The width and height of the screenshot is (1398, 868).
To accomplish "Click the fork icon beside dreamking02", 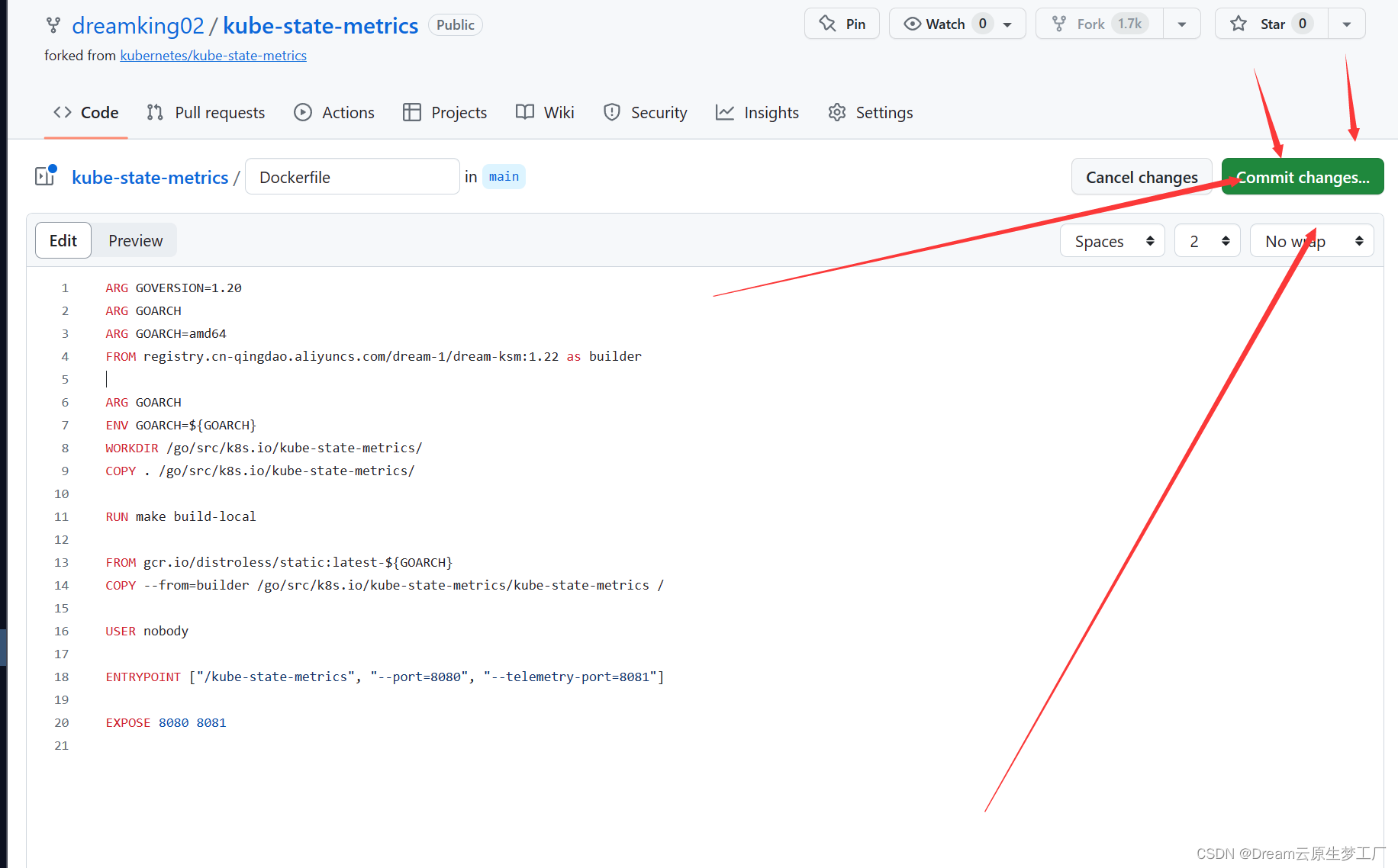I will tap(53, 25).
